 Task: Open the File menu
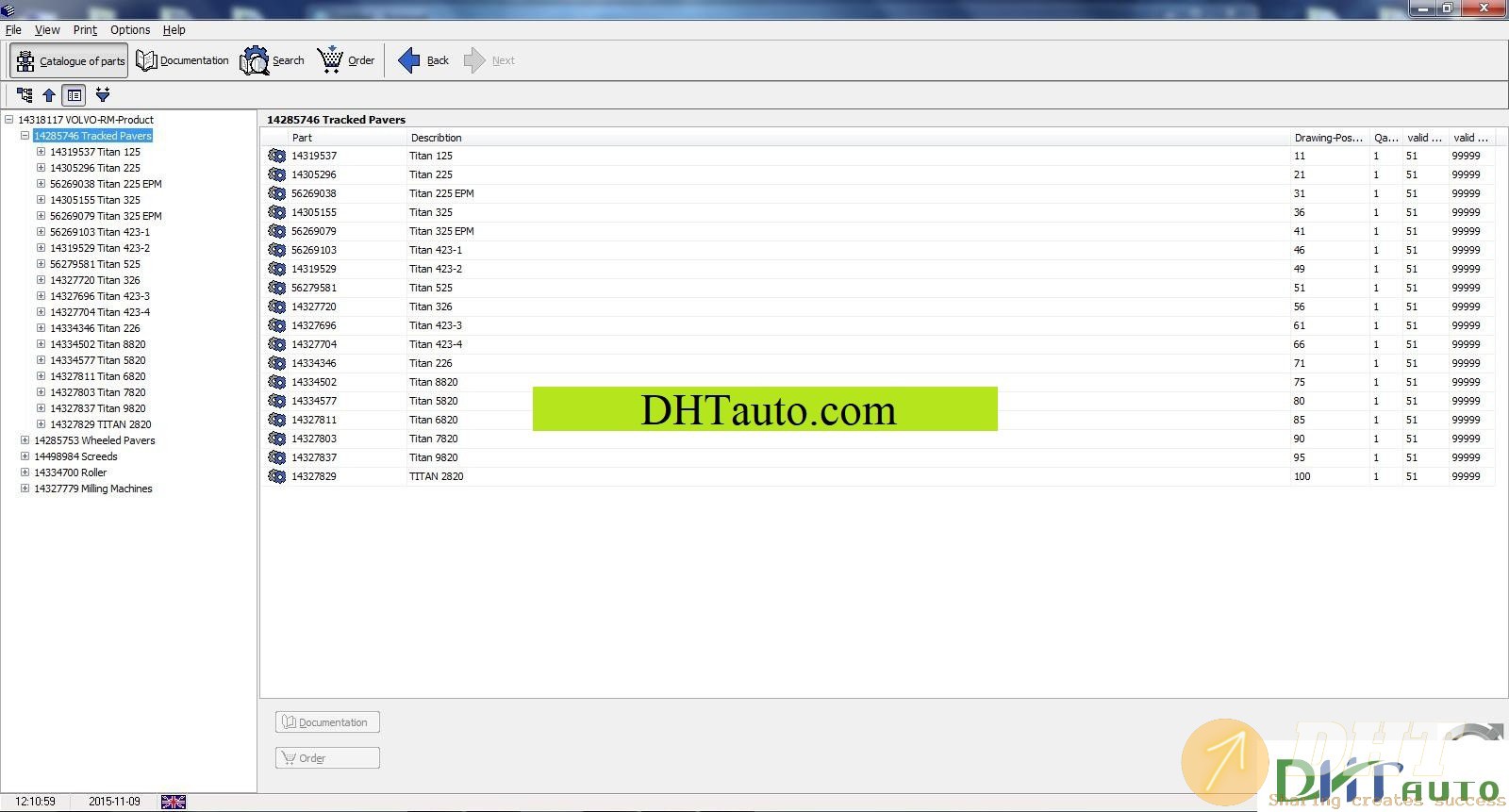(x=13, y=30)
